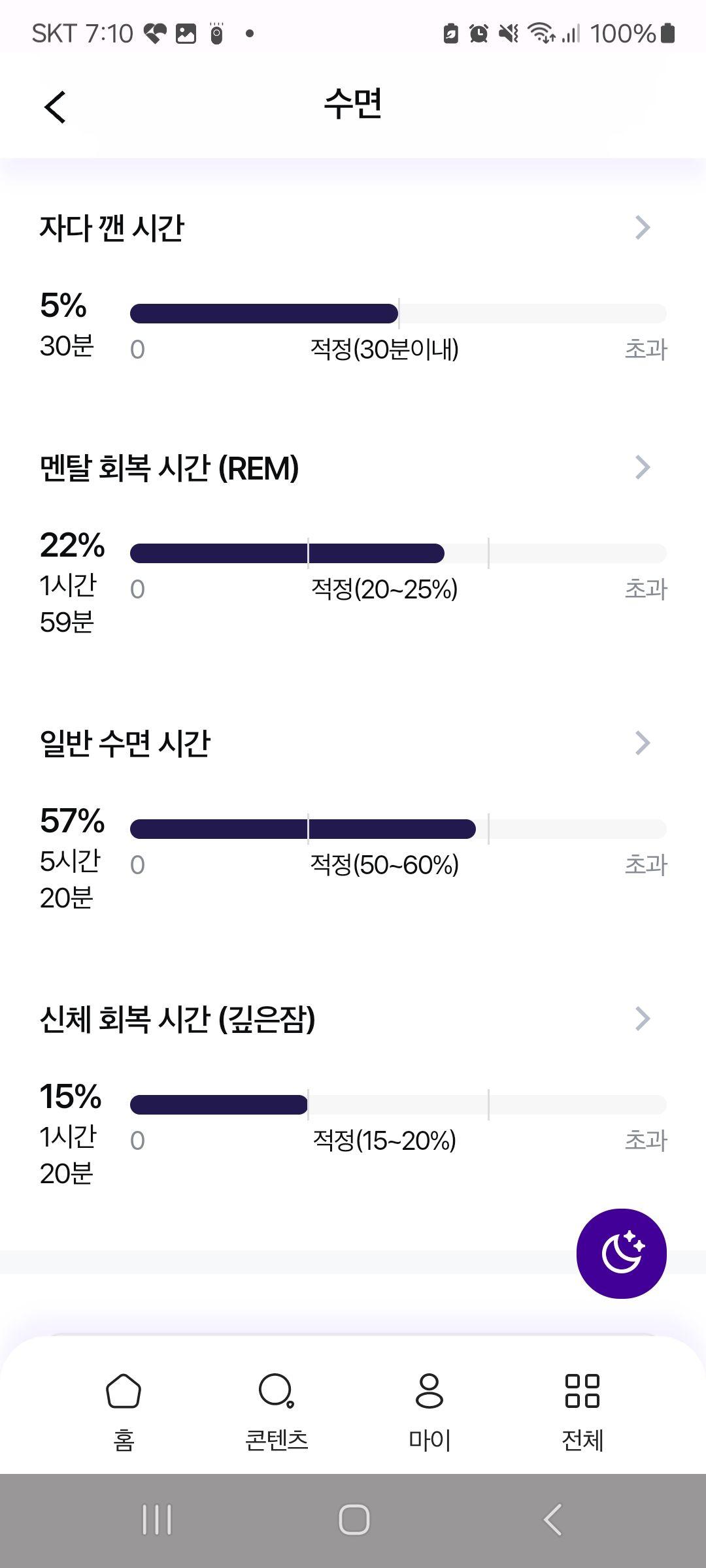Open the 전체 all-menu grid icon
The height and width of the screenshot is (1568, 706).
(x=582, y=1411)
